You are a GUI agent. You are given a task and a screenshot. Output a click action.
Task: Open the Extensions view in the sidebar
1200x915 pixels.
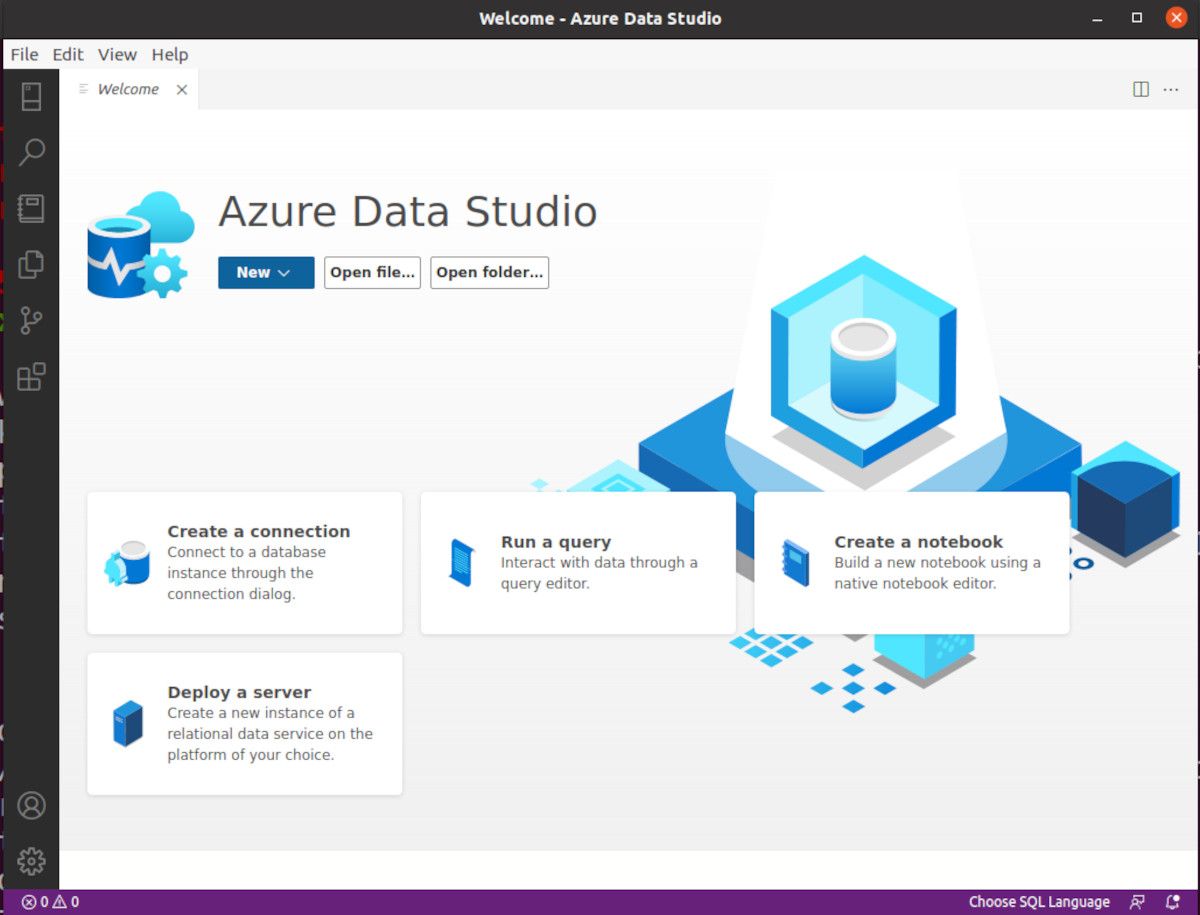pos(31,376)
